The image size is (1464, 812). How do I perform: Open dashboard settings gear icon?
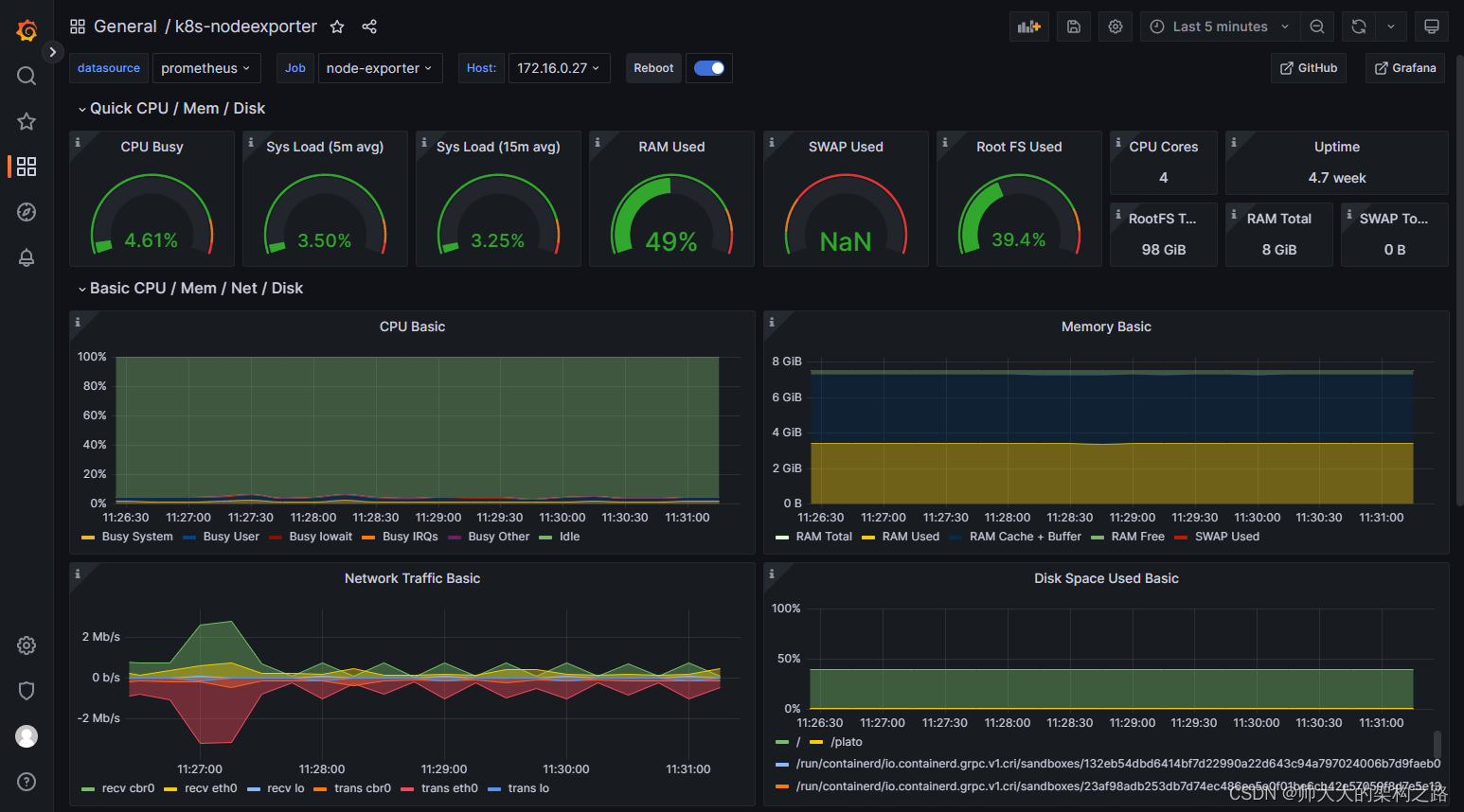1116,26
